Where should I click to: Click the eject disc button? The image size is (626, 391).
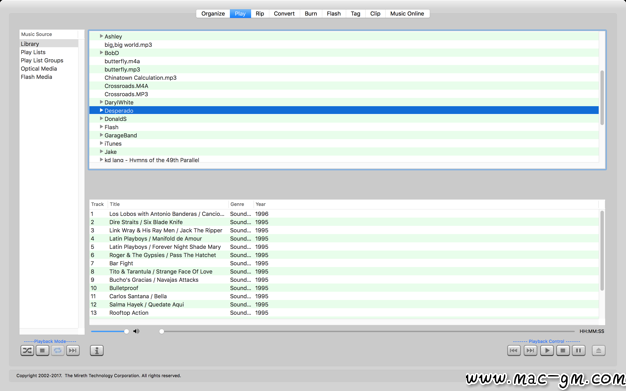[598, 351]
